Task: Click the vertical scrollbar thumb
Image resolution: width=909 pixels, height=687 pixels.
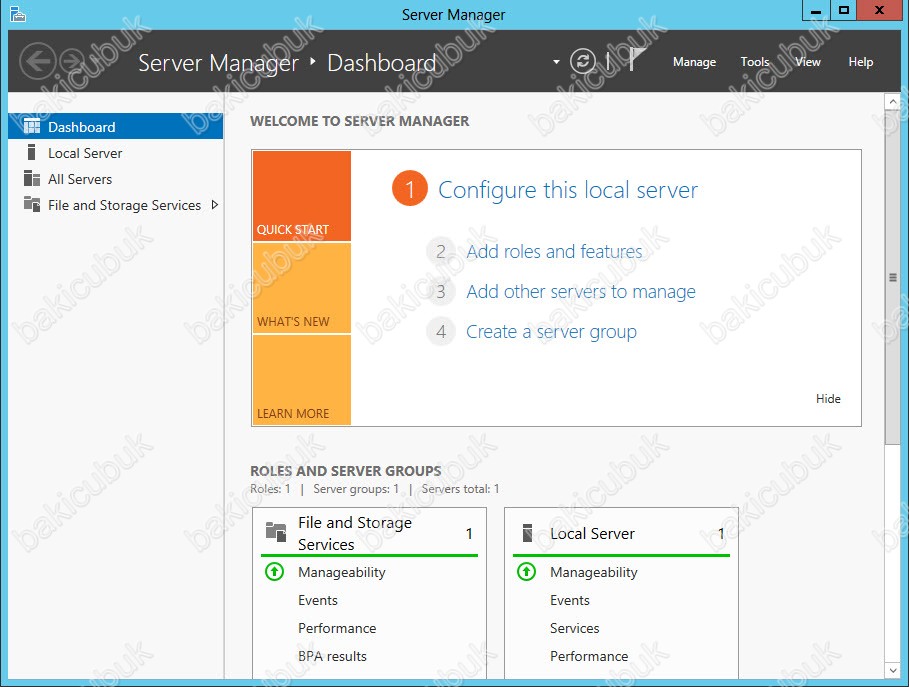Action: [x=893, y=278]
